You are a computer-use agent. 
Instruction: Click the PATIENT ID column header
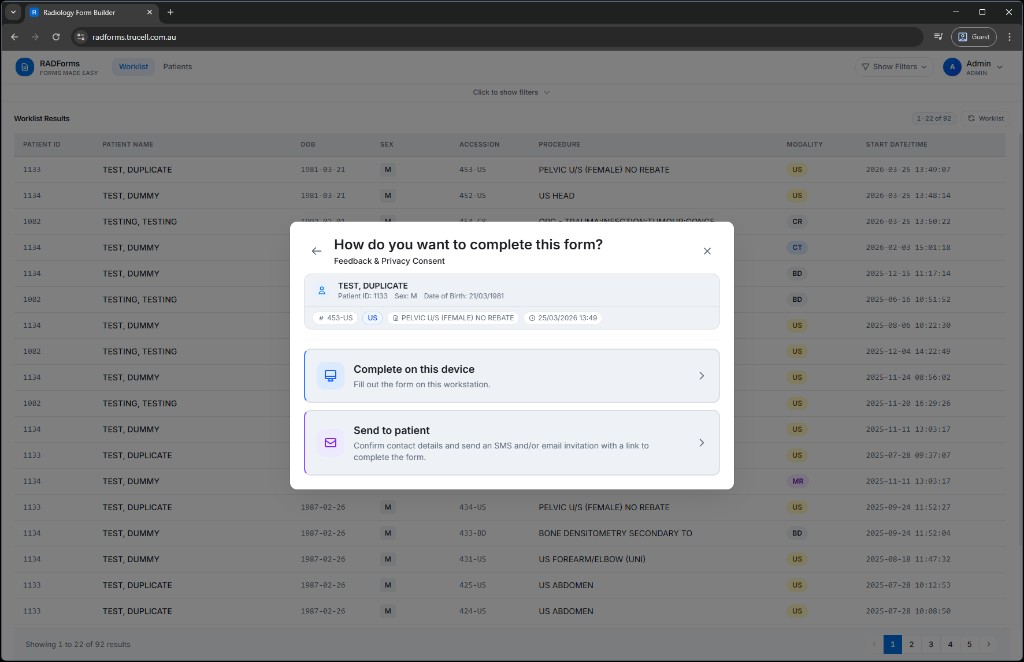[x=42, y=144]
